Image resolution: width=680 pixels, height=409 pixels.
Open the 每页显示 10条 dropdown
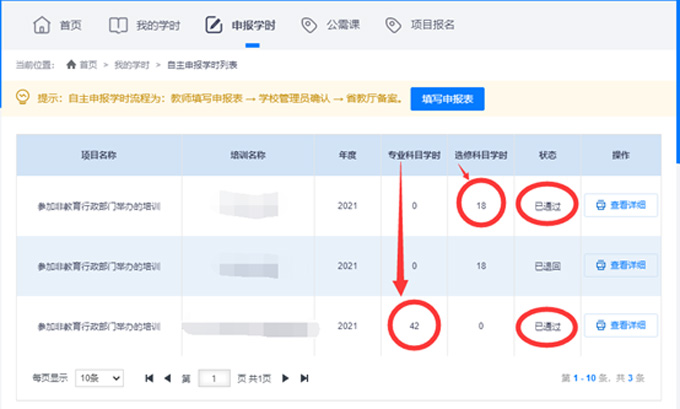pos(99,378)
